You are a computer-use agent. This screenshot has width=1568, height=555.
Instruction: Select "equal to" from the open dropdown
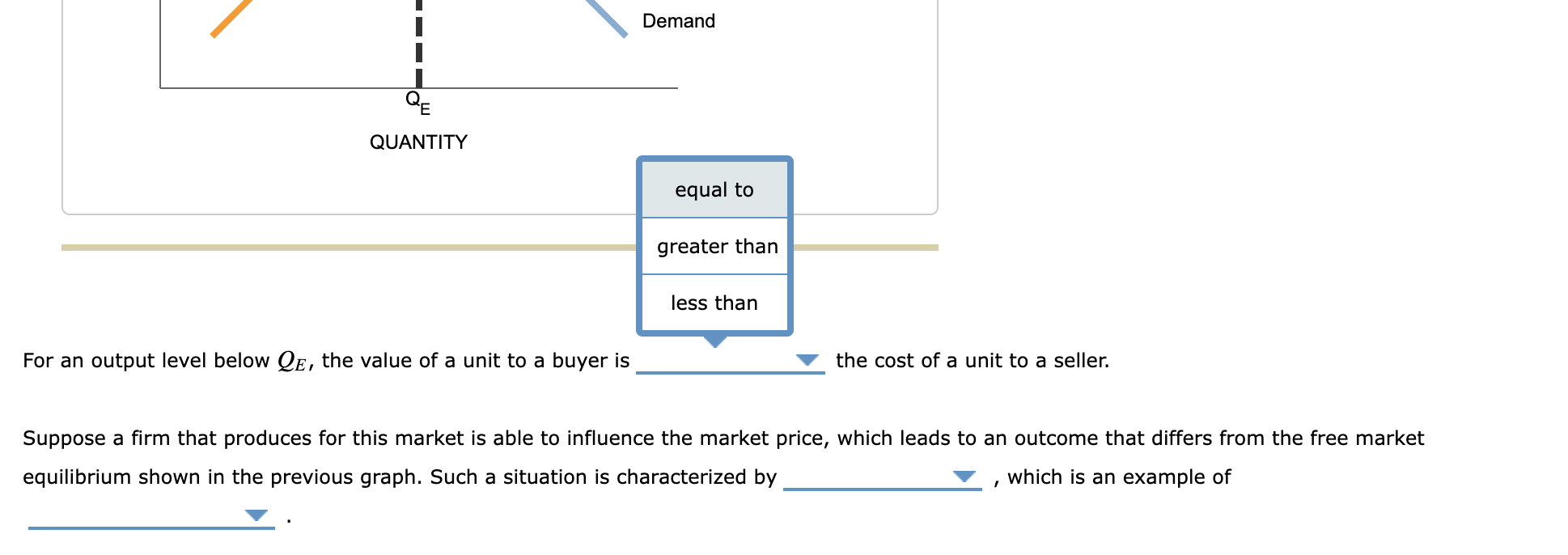tap(714, 189)
